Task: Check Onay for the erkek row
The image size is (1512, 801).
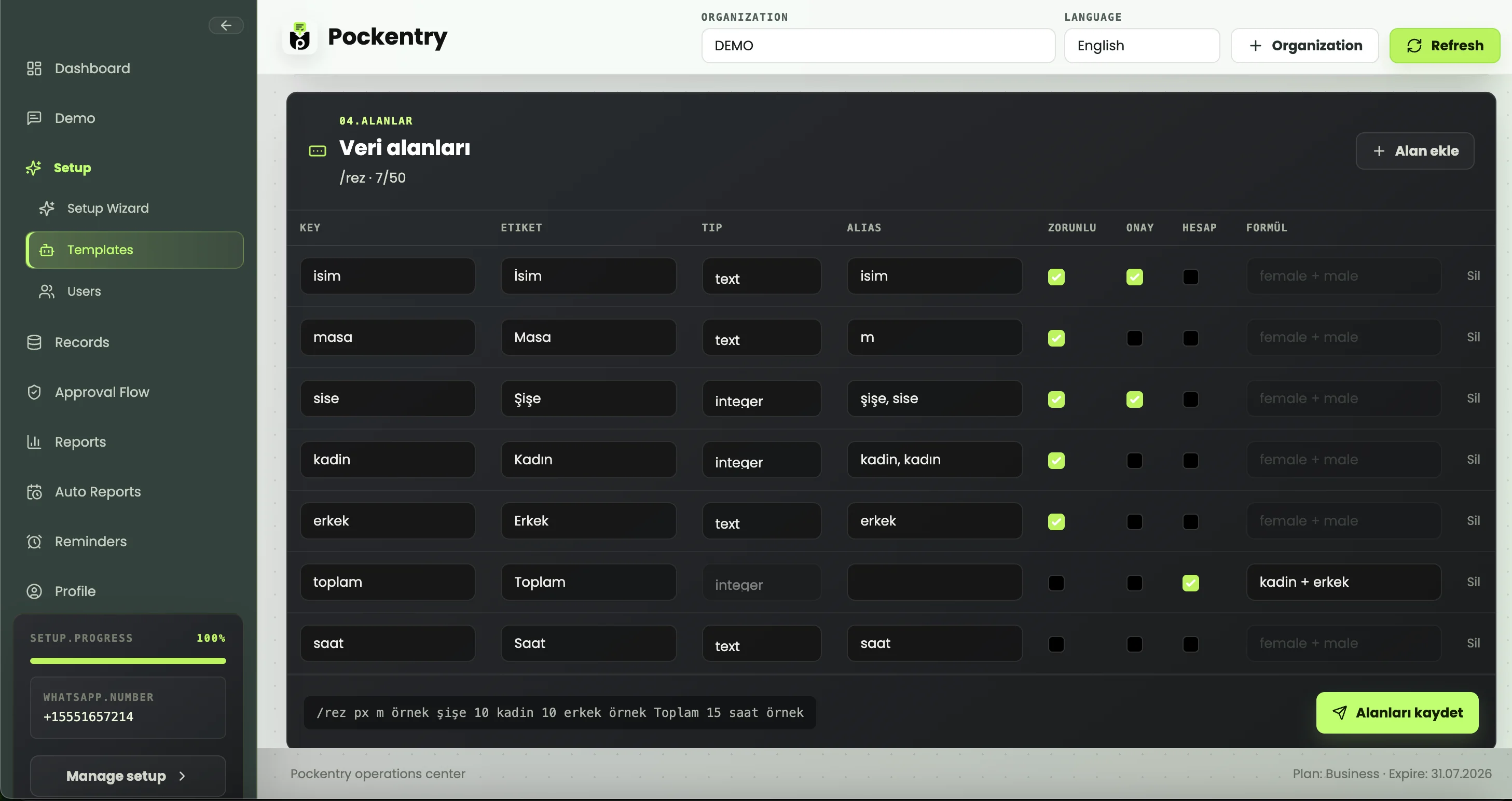Action: [1134, 522]
